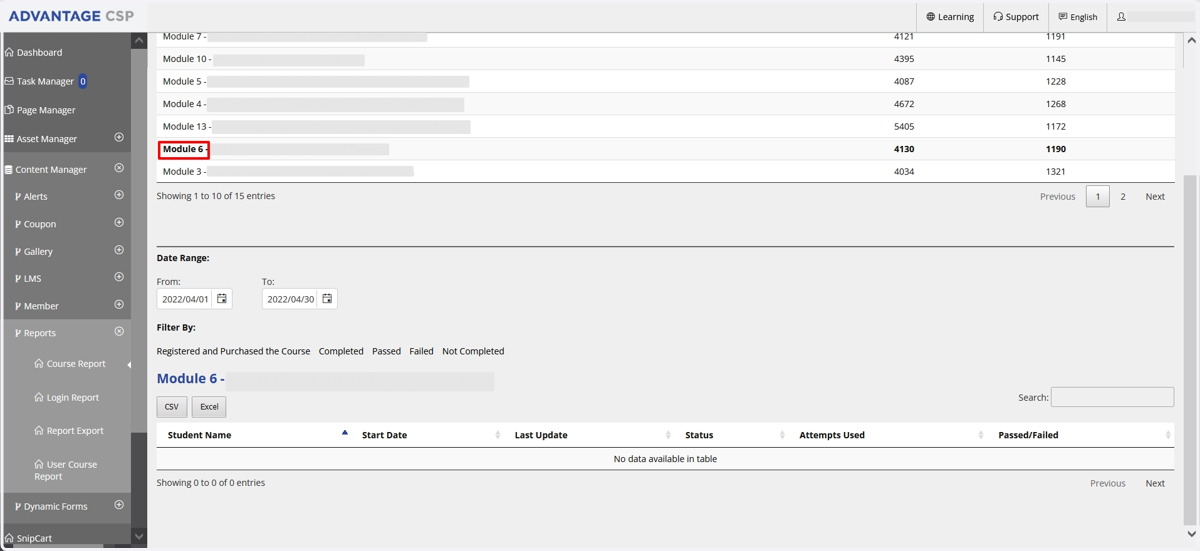Screen dimensions: 1200x551
Task: Click the Search input field
Action: pos(1112,397)
